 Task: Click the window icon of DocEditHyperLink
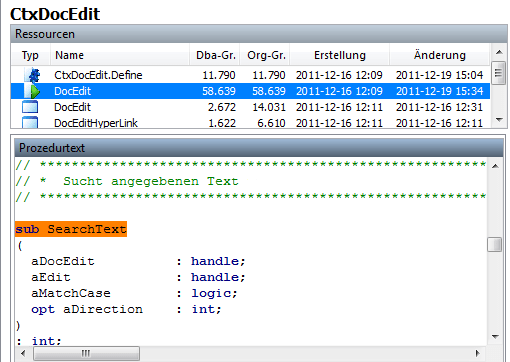pos(30,122)
